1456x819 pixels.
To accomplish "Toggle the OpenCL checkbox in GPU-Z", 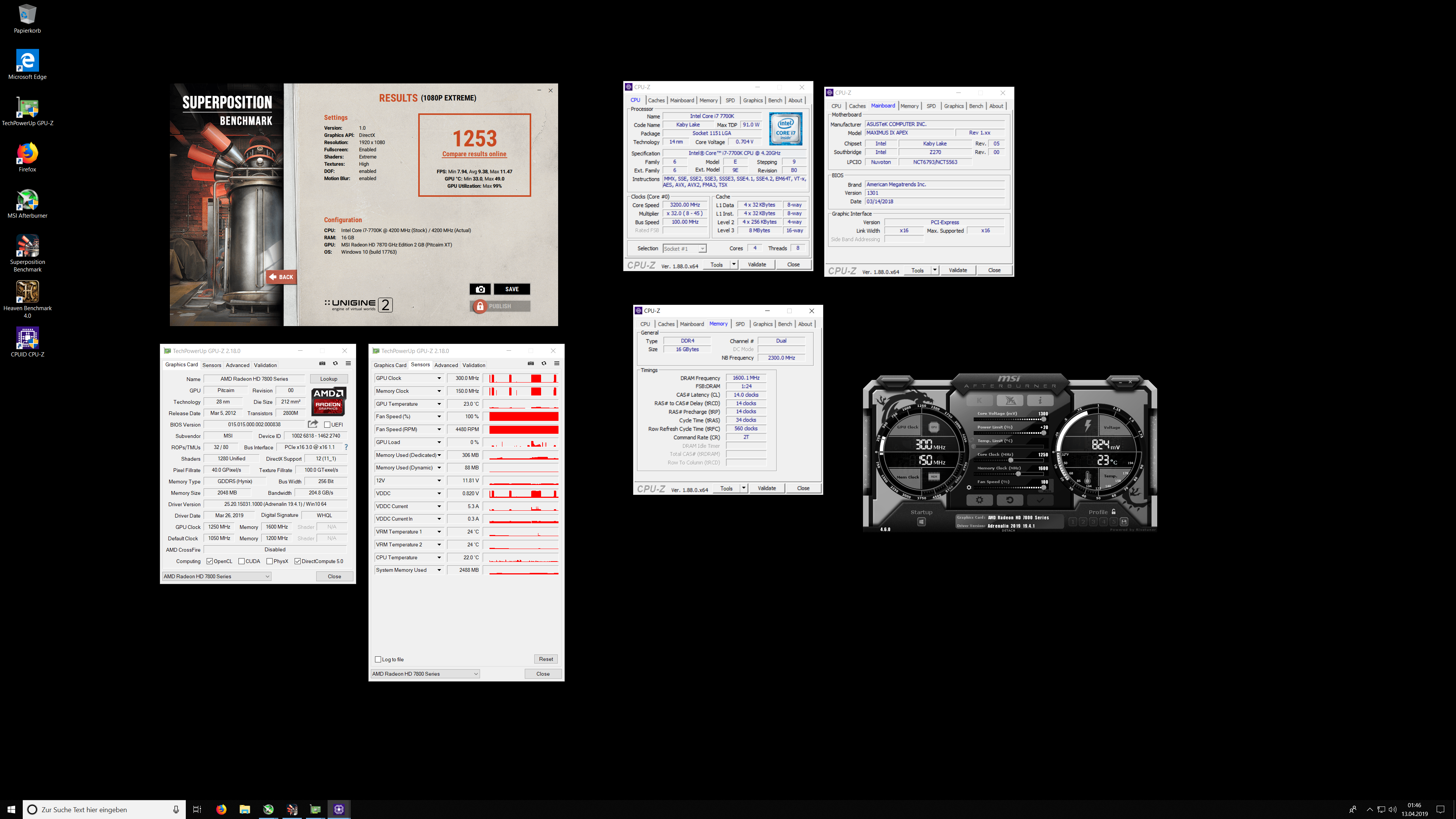I will tap(210, 561).
